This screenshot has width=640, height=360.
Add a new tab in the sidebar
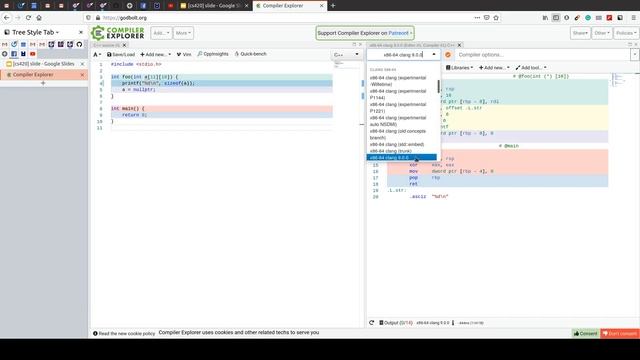coord(43,83)
